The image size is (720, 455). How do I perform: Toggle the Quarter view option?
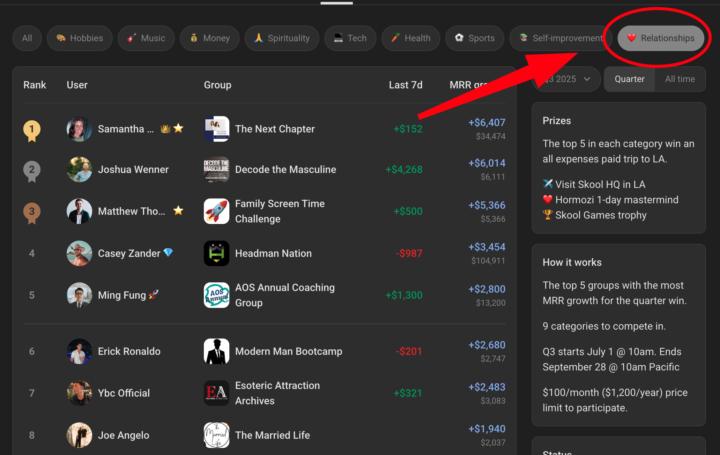click(629, 79)
